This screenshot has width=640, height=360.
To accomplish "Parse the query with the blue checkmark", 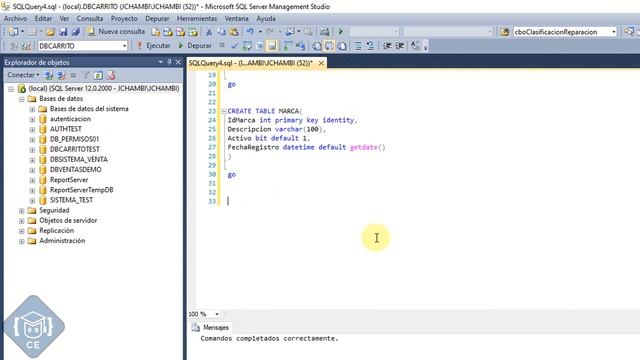I will point(234,46).
